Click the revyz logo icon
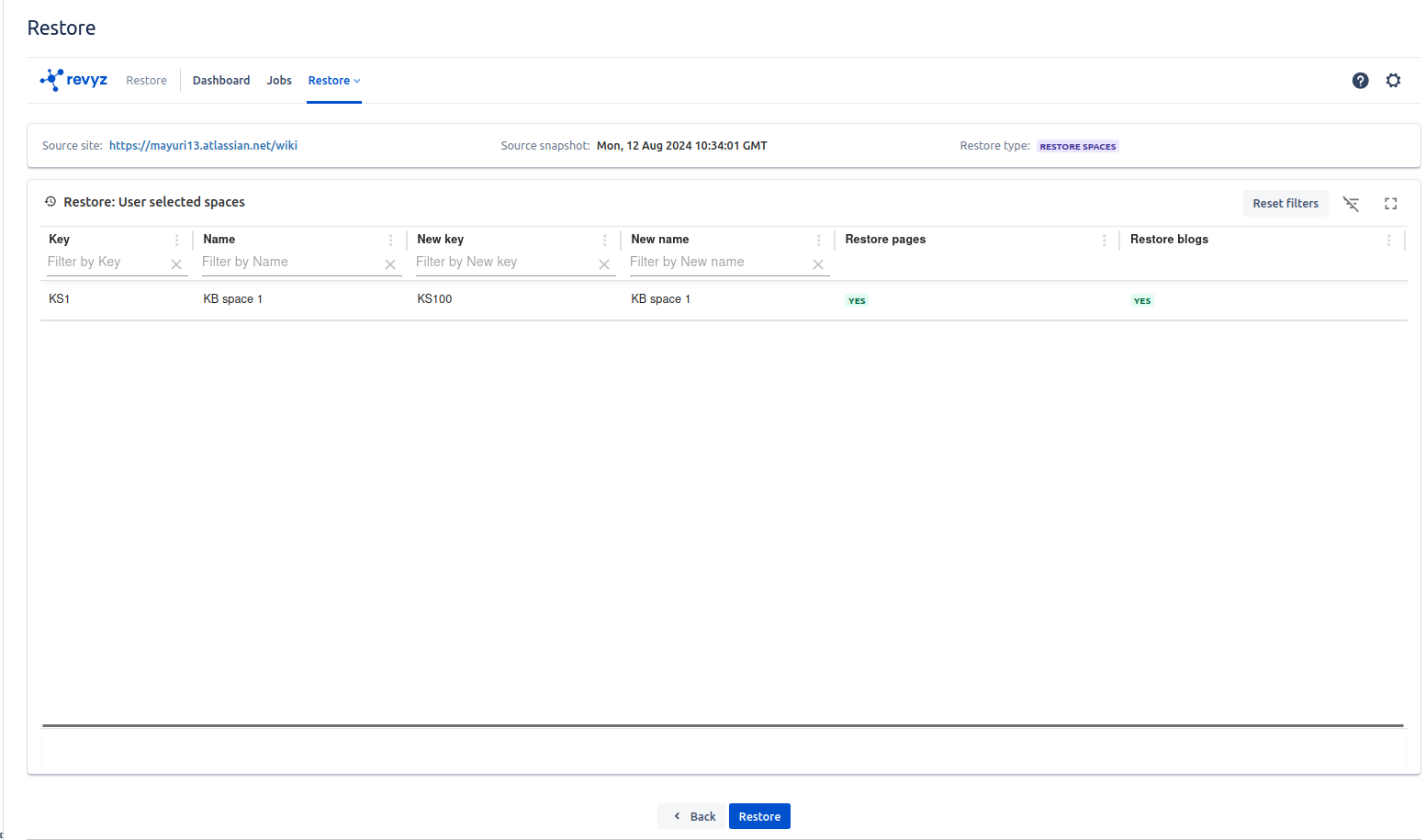1426x840 pixels. (x=52, y=80)
